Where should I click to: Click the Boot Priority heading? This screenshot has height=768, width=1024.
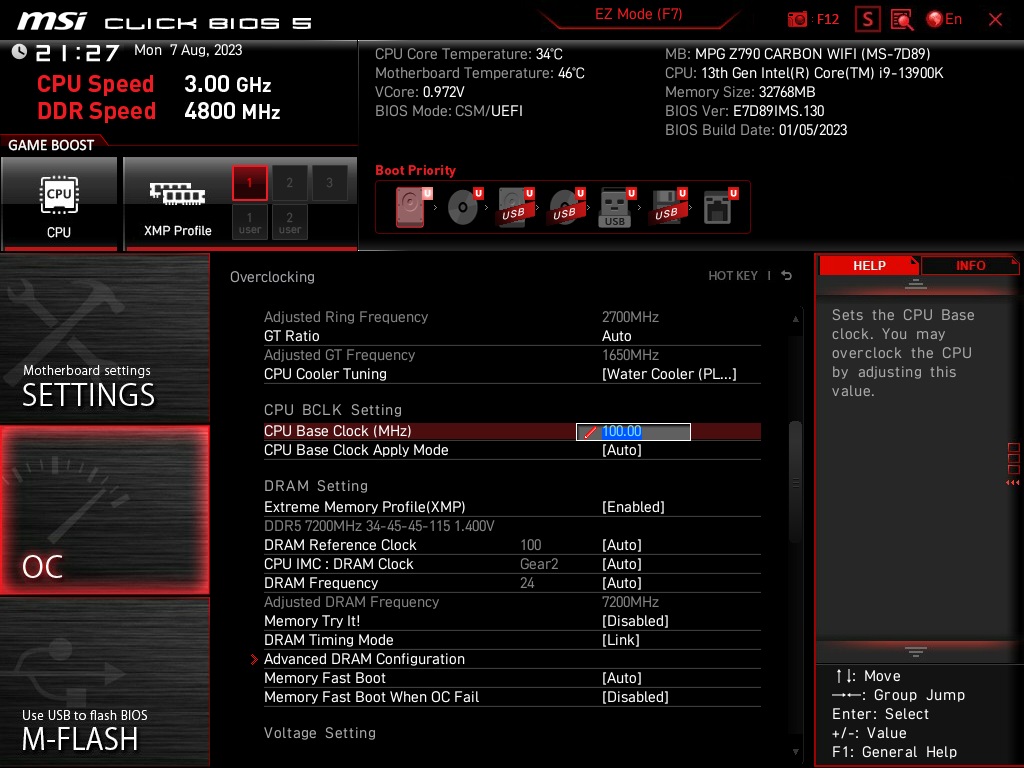pos(415,170)
